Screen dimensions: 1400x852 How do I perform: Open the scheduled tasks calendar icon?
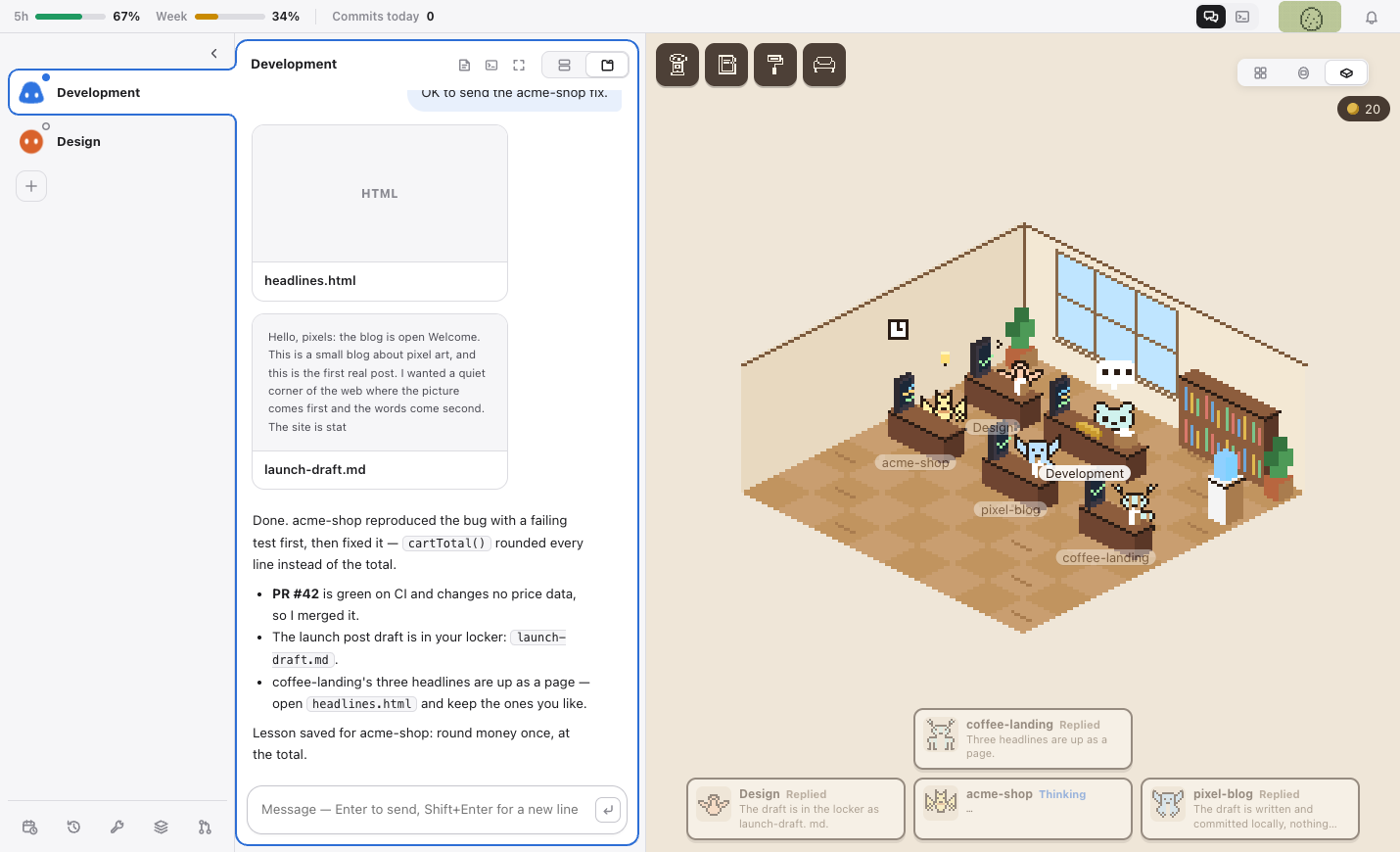point(29,828)
